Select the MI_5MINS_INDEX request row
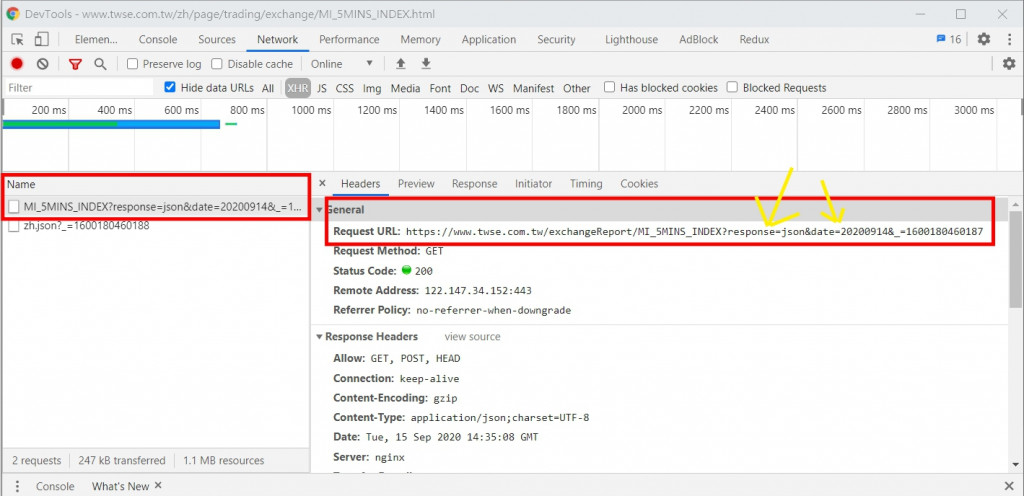1024x496 pixels. coord(156,207)
